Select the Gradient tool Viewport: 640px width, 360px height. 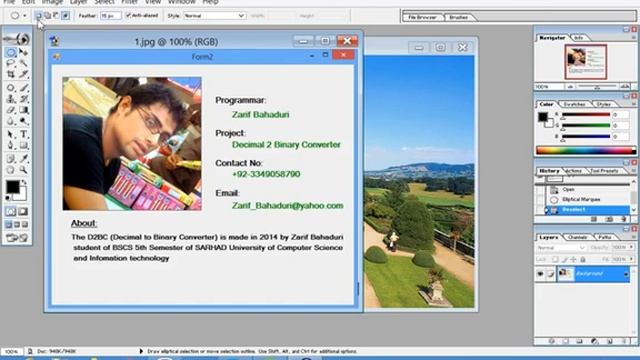23,110
